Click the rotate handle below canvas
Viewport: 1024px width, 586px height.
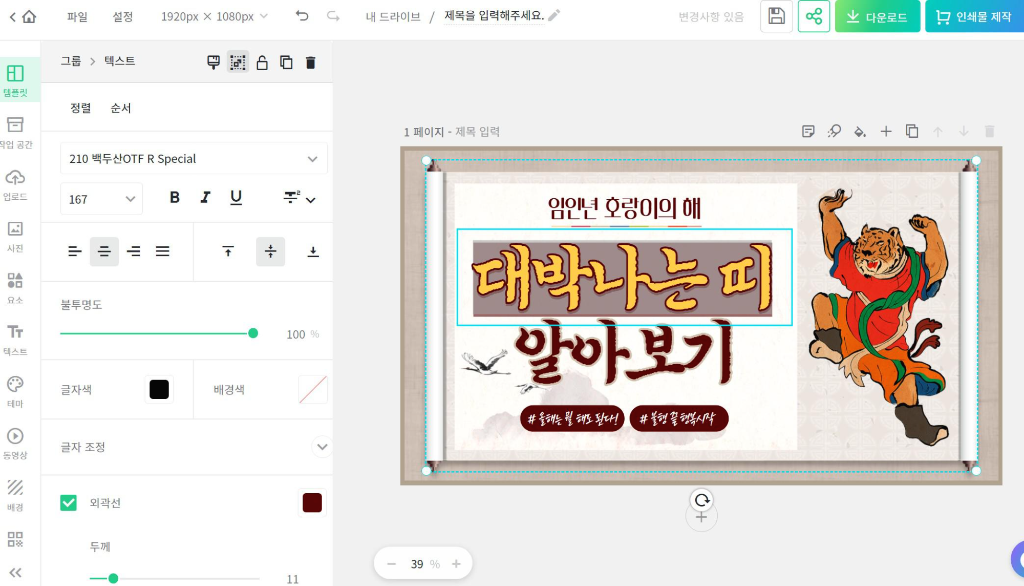click(701, 500)
